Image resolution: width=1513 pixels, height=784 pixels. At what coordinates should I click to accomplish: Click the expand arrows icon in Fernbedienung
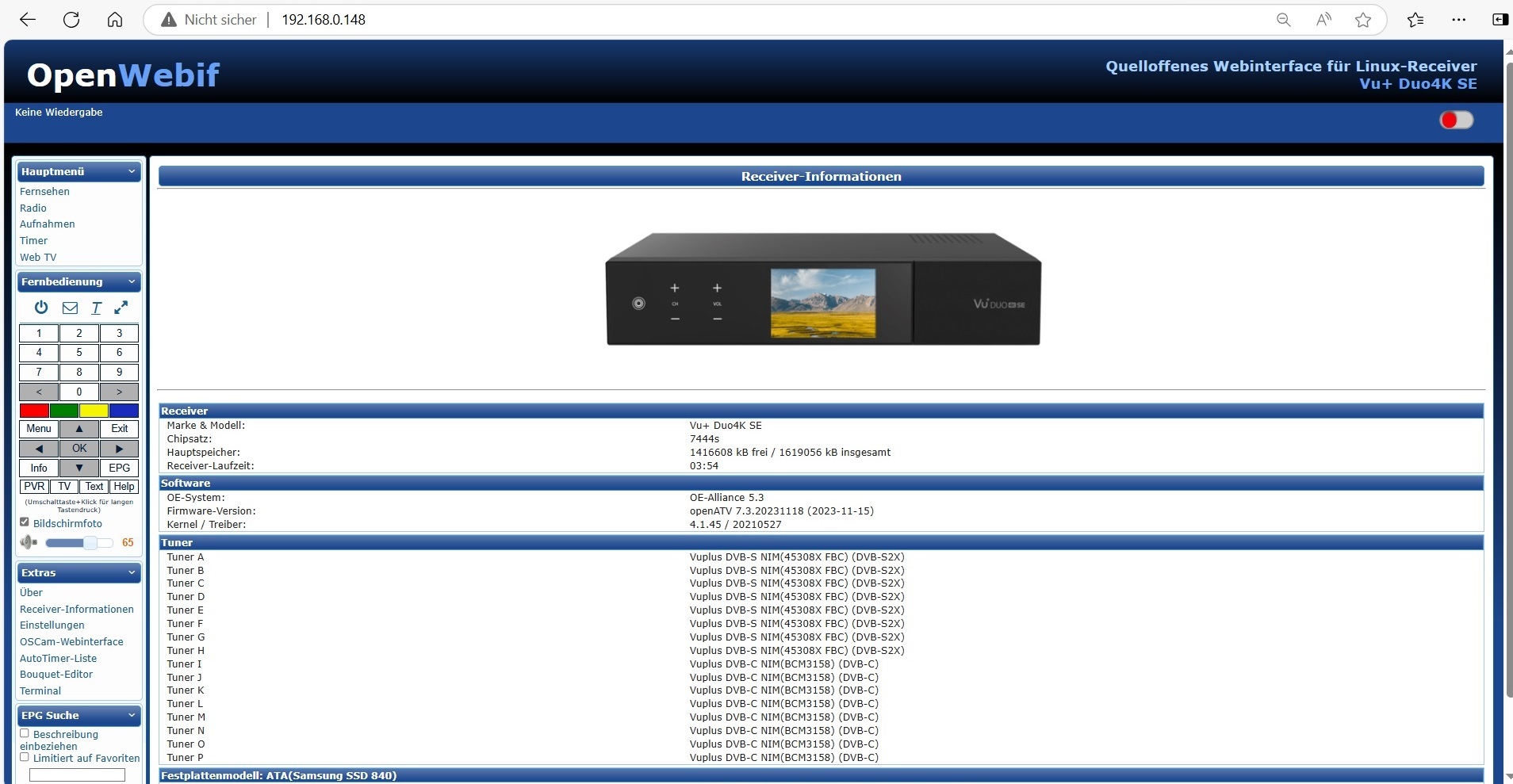pyautogui.click(x=121, y=308)
